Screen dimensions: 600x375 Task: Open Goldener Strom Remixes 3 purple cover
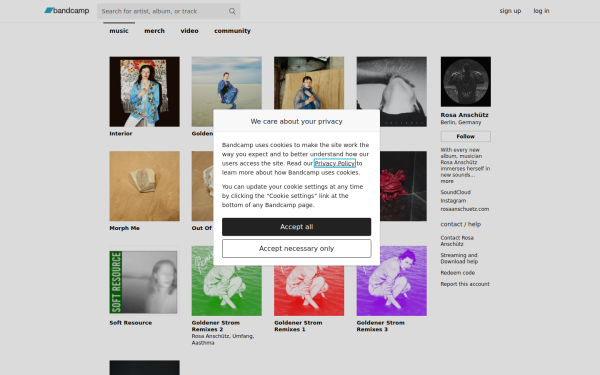391,281
